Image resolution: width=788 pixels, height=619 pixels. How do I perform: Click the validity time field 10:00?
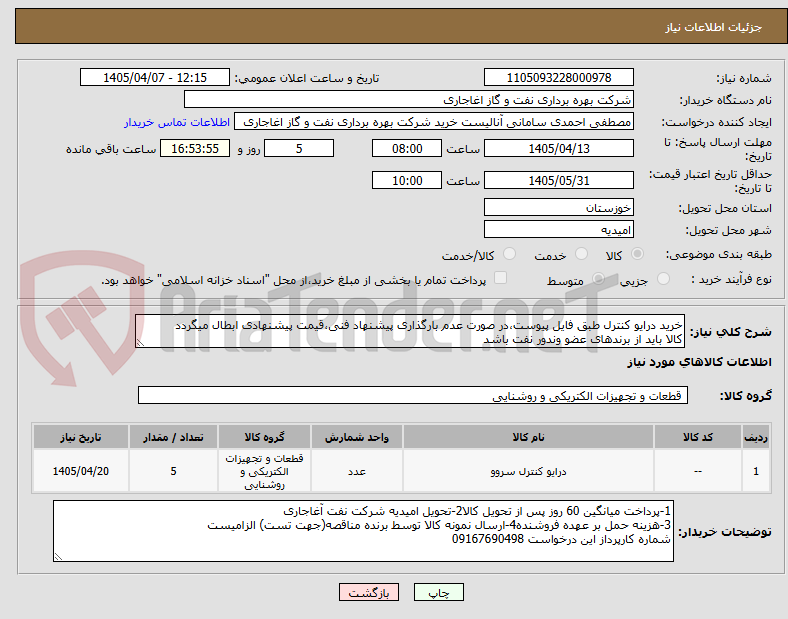pos(407,180)
